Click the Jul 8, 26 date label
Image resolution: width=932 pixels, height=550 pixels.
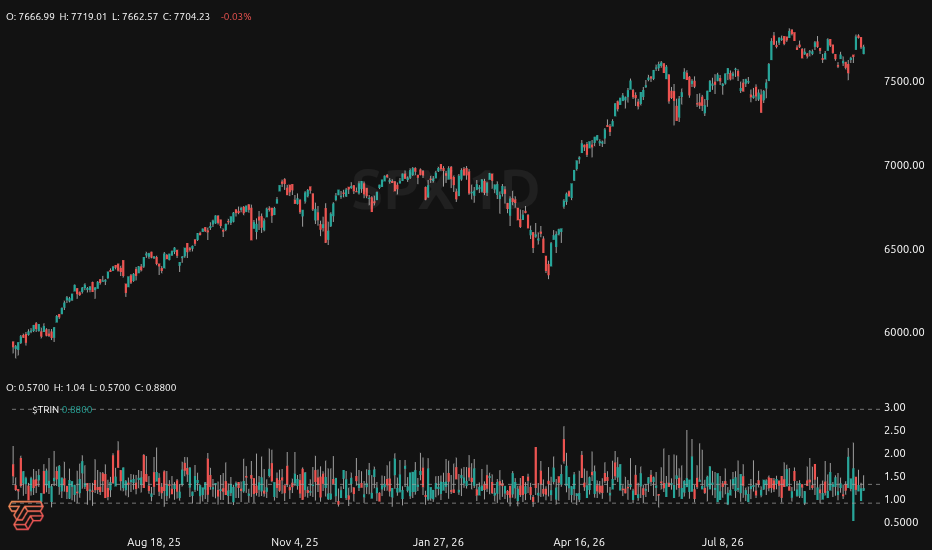722,542
